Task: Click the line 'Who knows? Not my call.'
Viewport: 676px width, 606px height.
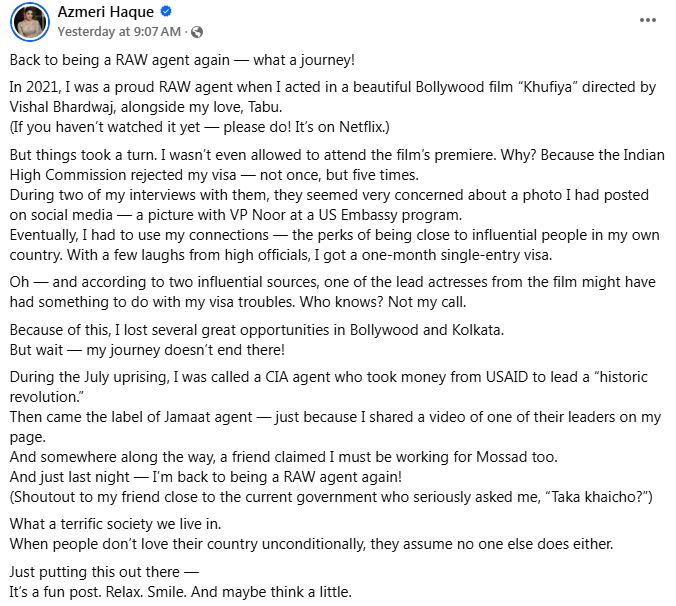Action: (x=383, y=302)
